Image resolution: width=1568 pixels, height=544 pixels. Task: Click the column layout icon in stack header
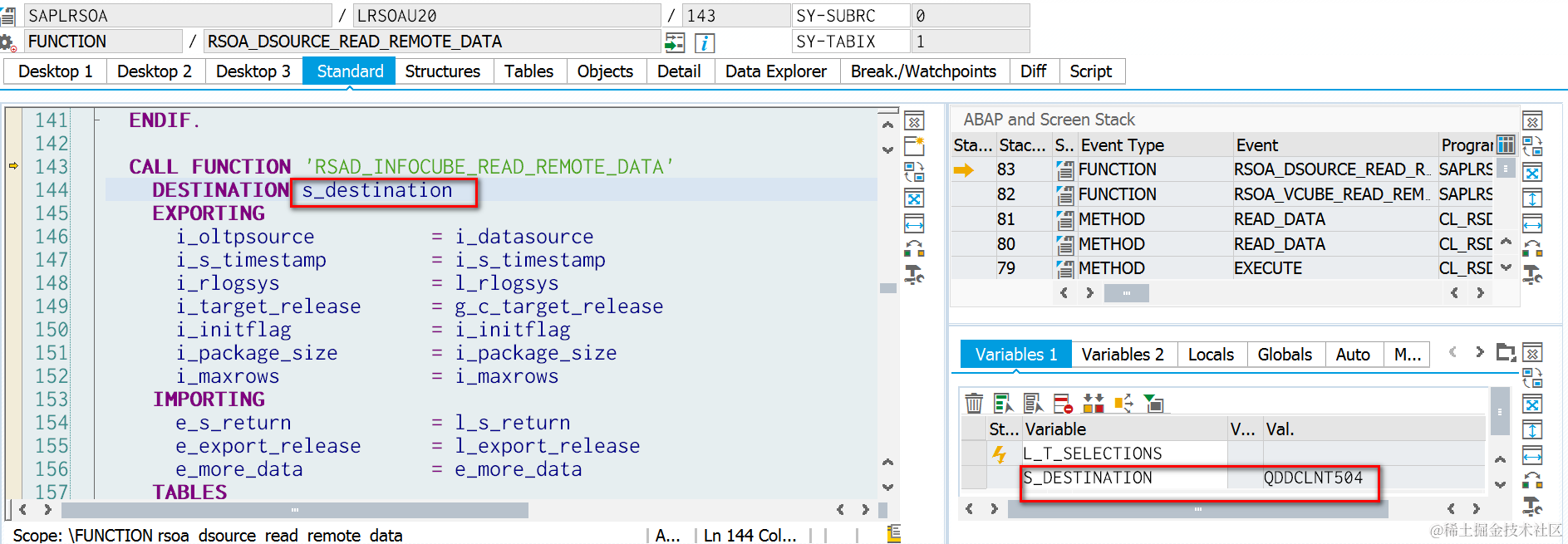pyautogui.click(x=1505, y=145)
